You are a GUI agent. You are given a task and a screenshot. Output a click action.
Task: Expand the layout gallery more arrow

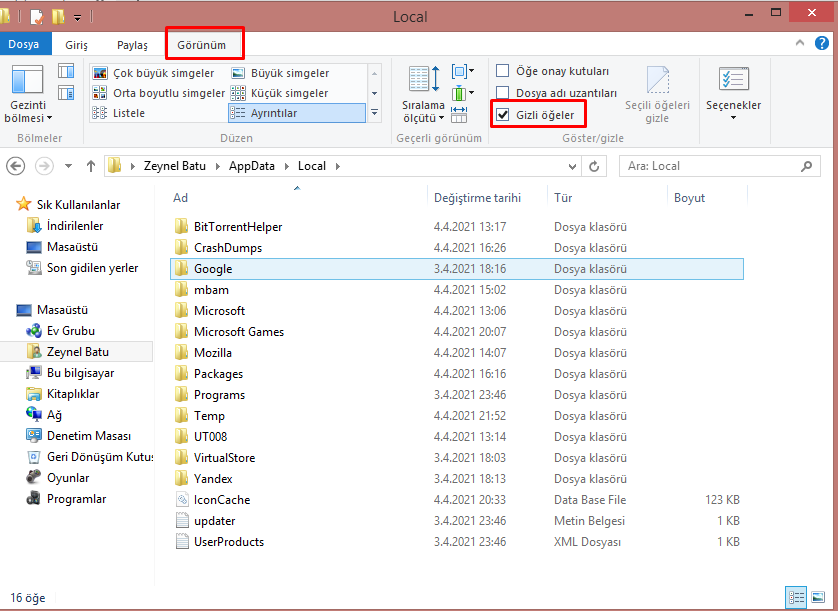pyautogui.click(x=375, y=113)
